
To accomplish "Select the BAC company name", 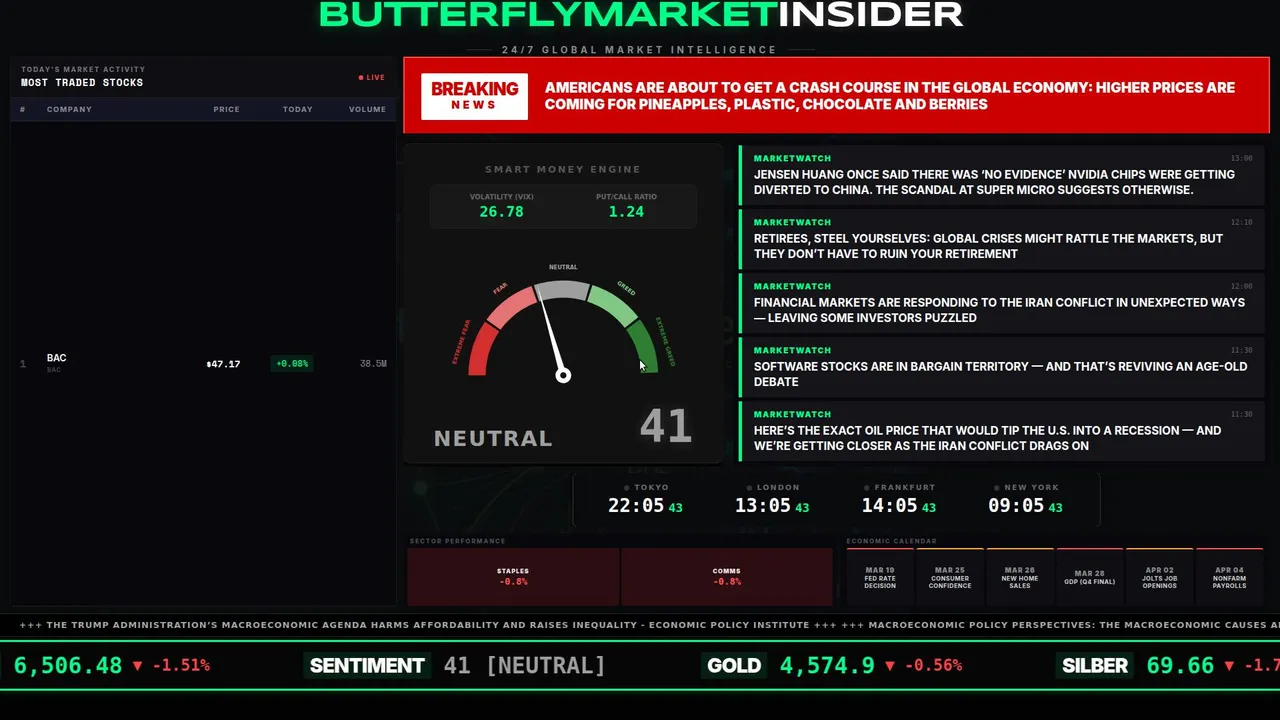I will 56,358.
